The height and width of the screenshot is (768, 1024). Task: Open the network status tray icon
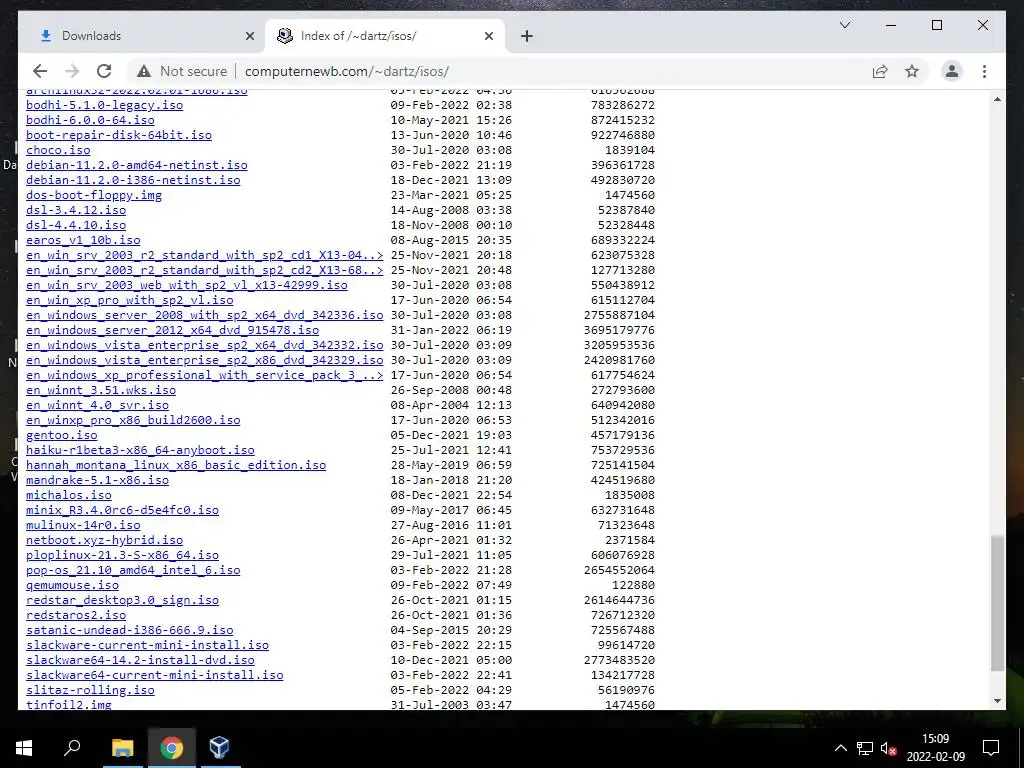(865, 748)
